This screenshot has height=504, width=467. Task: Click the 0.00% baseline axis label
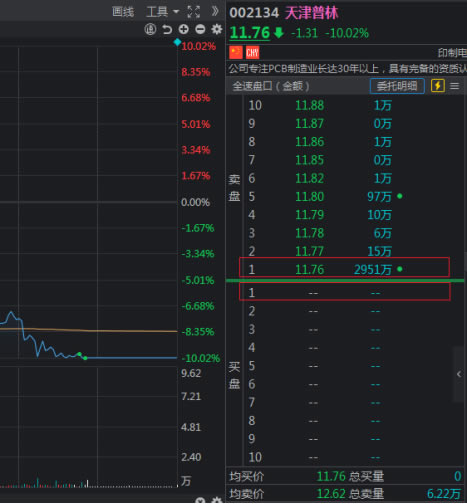click(195, 202)
